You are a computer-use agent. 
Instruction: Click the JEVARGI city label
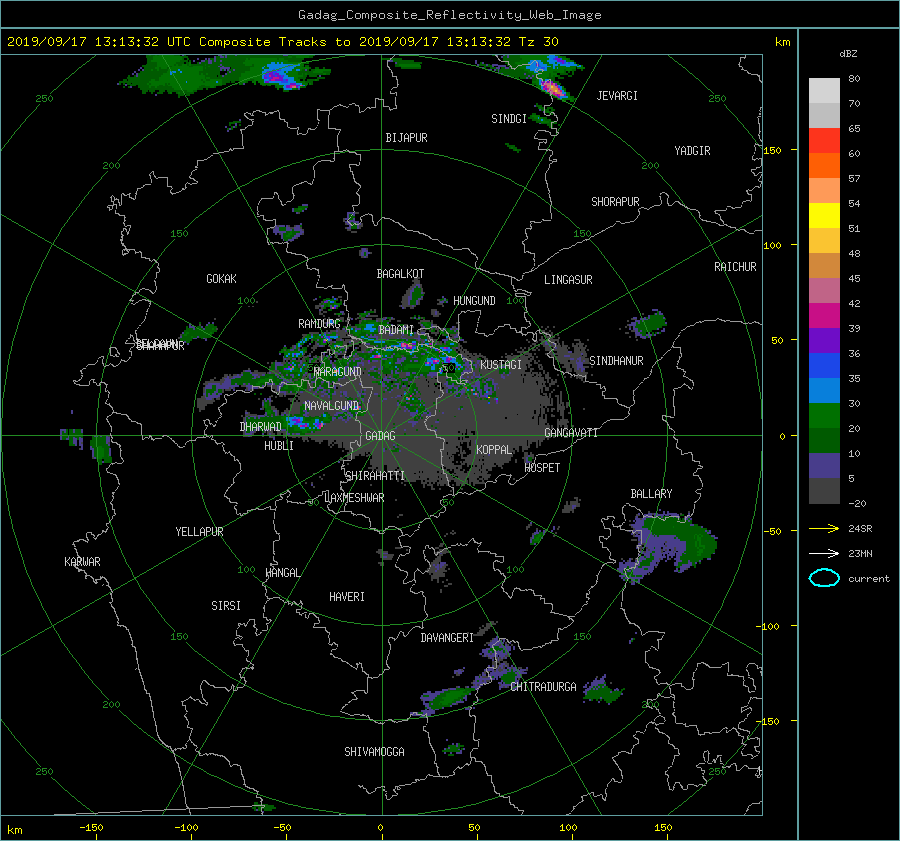click(617, 96)
